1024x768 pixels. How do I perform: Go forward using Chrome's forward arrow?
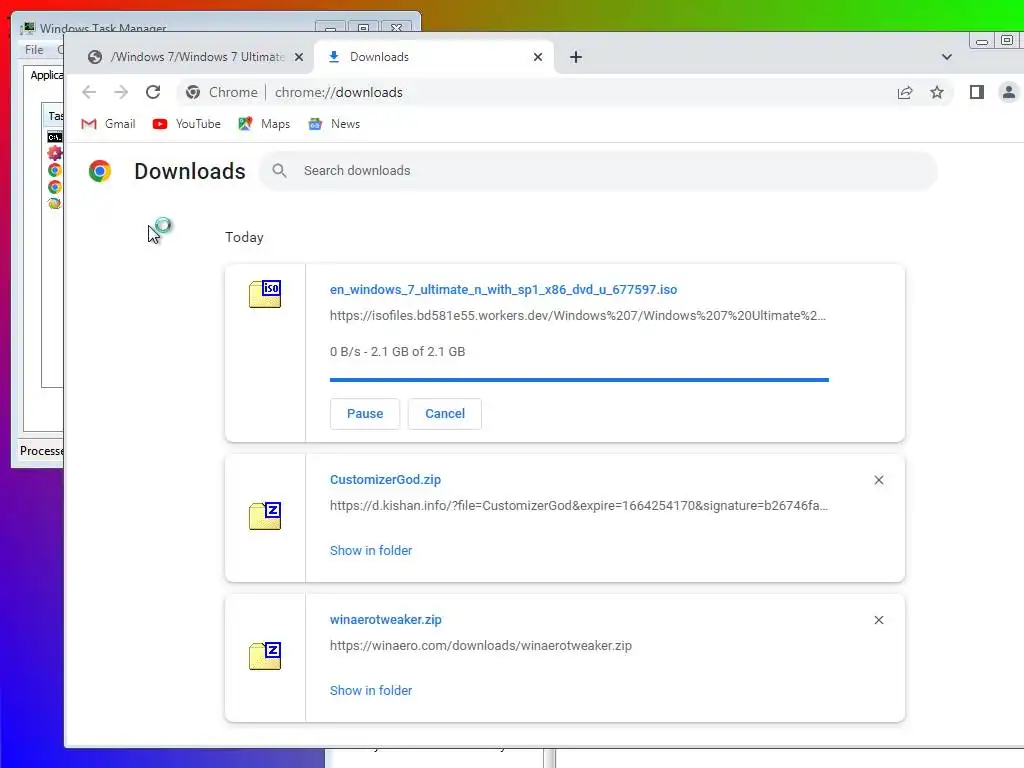pos(121,92)
